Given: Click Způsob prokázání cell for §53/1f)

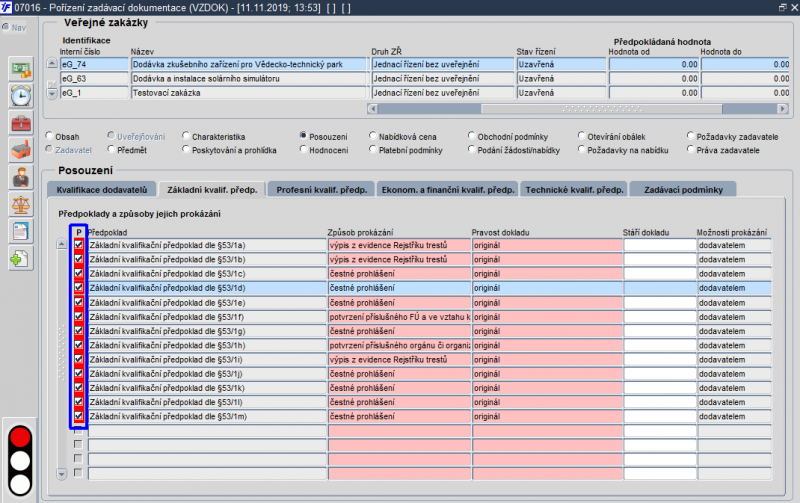Looking at the screenshot, I should tap(399, 317).
